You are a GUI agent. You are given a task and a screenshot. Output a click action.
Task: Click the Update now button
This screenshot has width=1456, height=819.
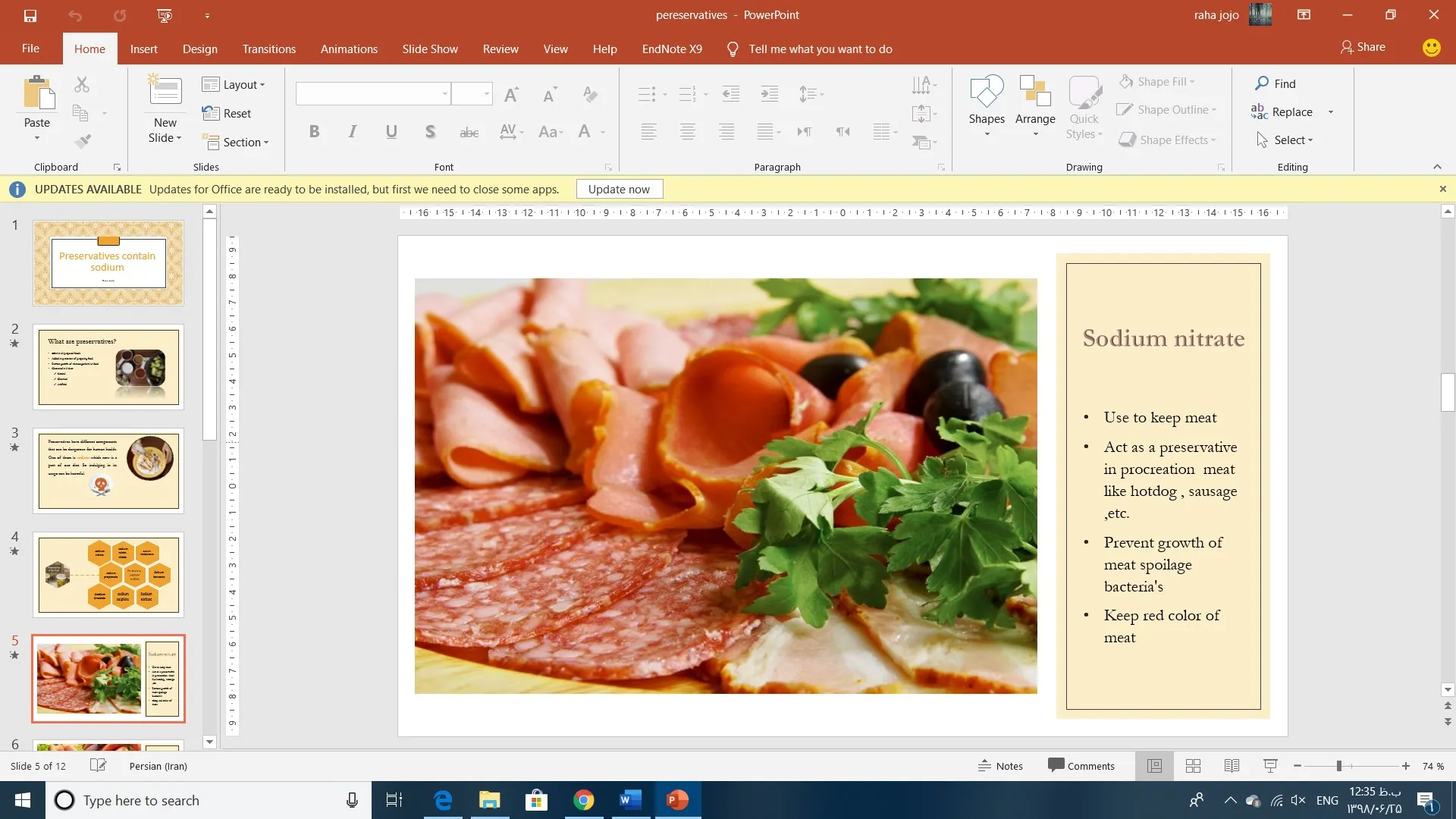point(619,189)
